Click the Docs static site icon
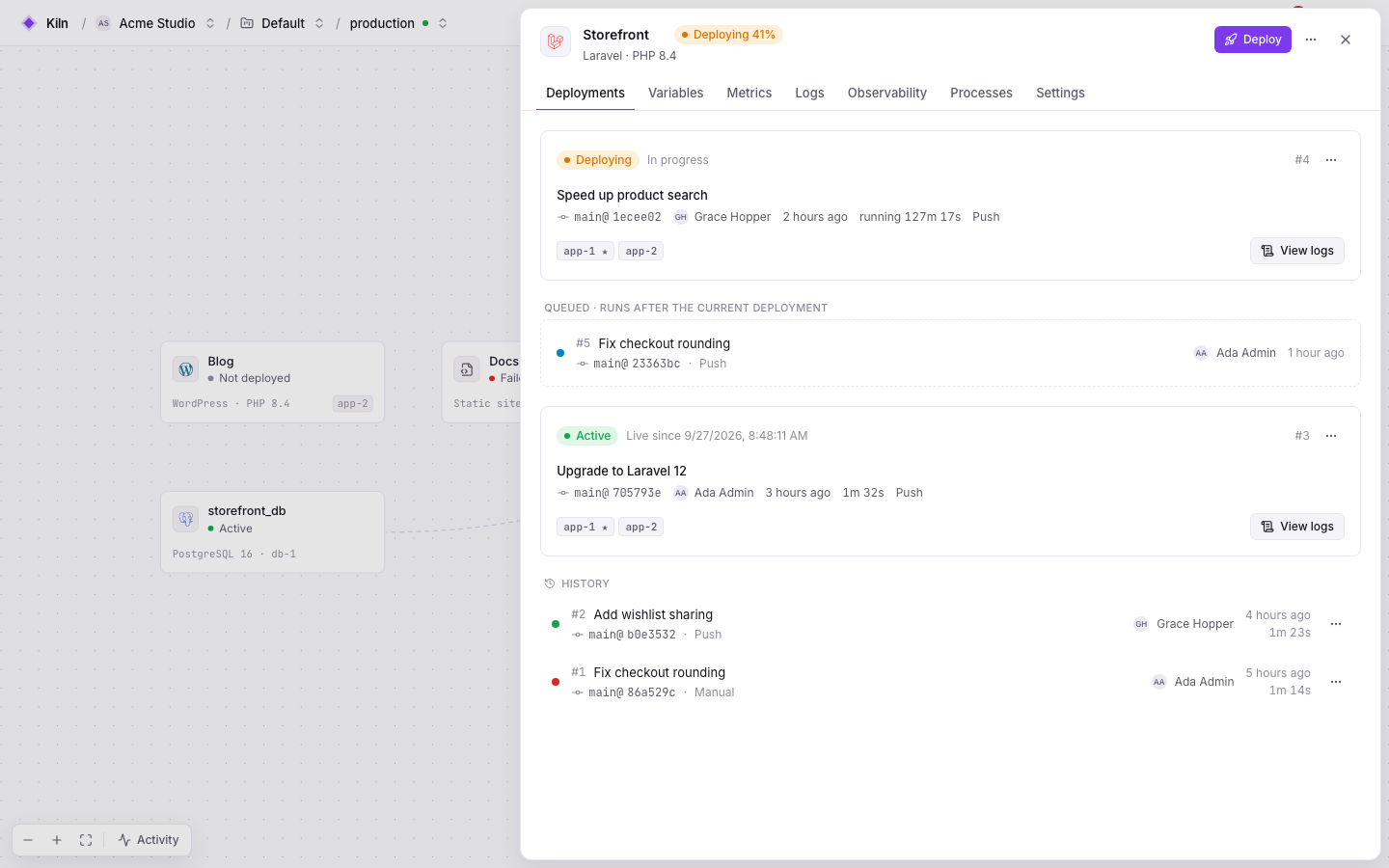1389x868 pixels. (467, 369)
